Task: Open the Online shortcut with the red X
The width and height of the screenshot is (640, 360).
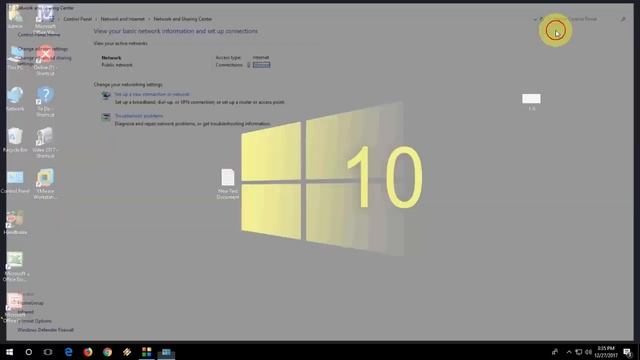Action: 45,61
